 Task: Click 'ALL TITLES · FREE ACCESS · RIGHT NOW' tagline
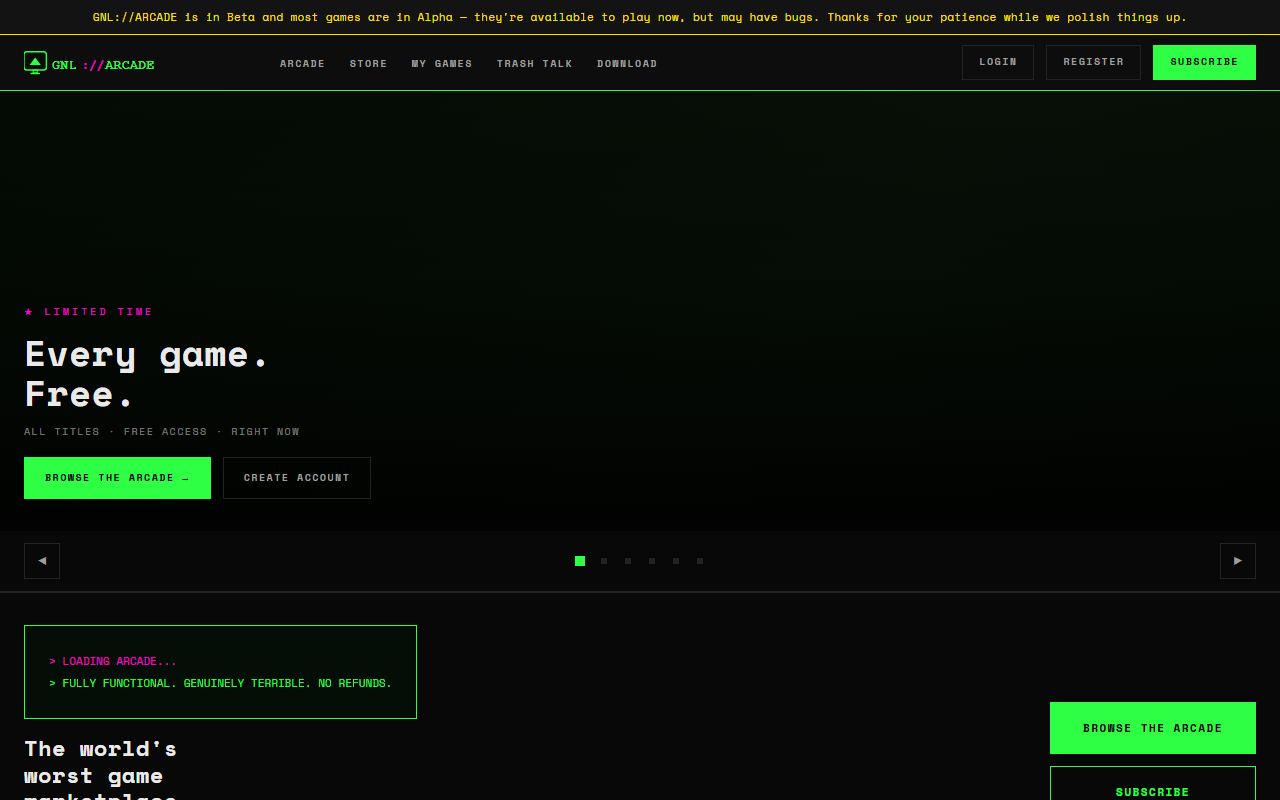162,432
